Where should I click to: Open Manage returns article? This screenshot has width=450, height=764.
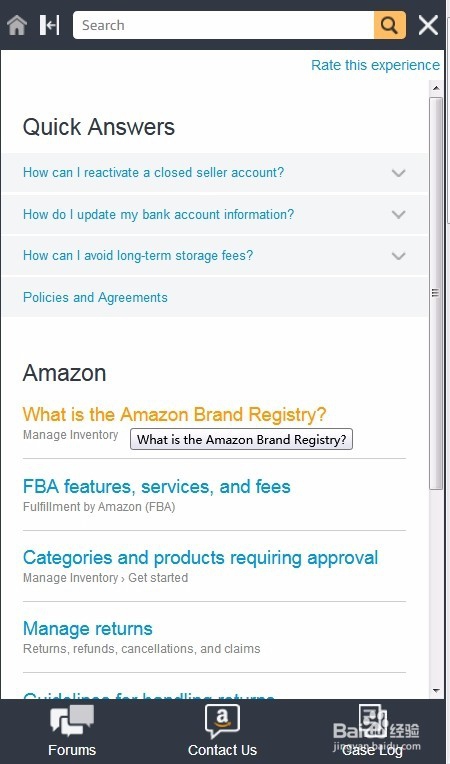click(88, 629)
